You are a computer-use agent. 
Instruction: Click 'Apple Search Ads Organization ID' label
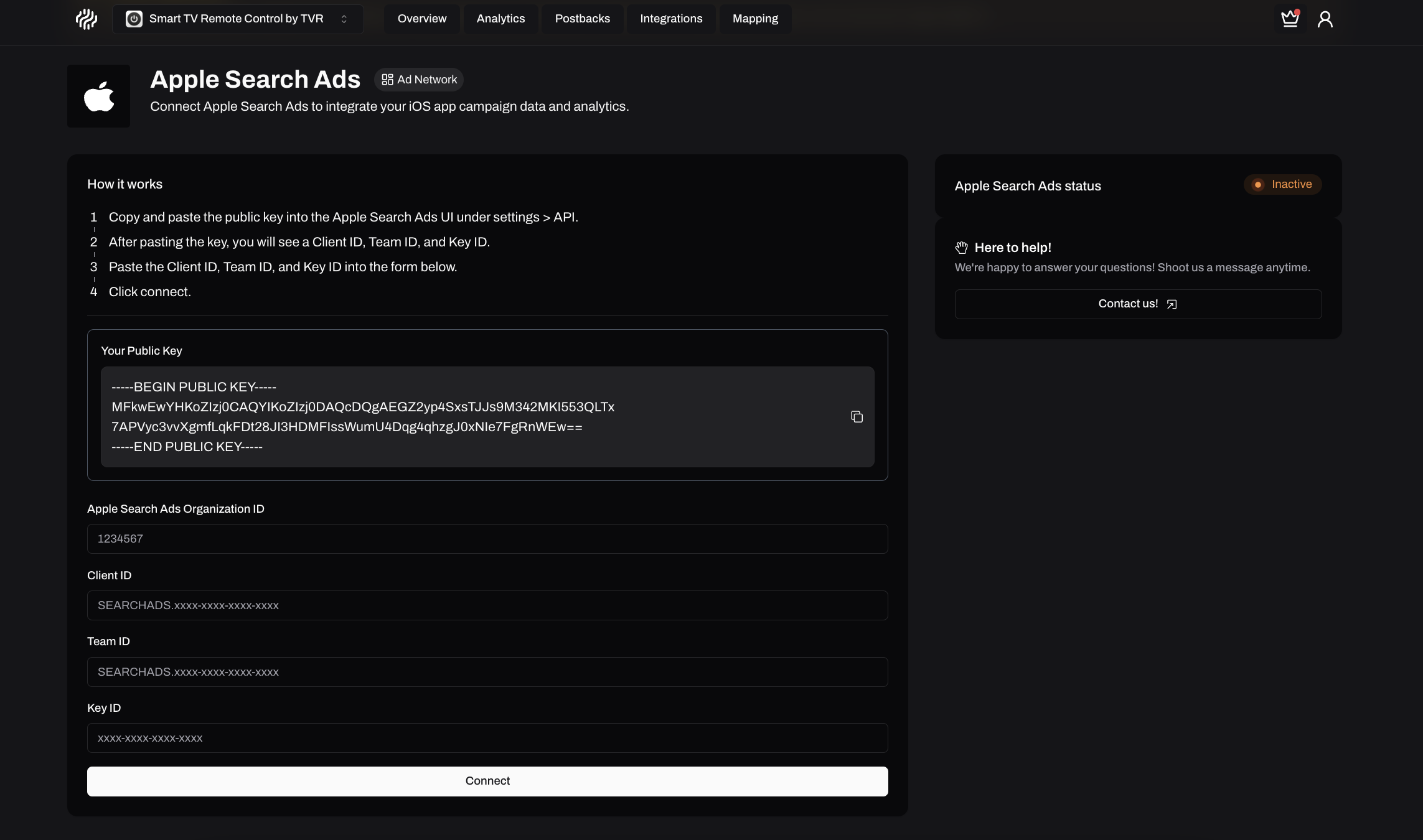[176, 509]
